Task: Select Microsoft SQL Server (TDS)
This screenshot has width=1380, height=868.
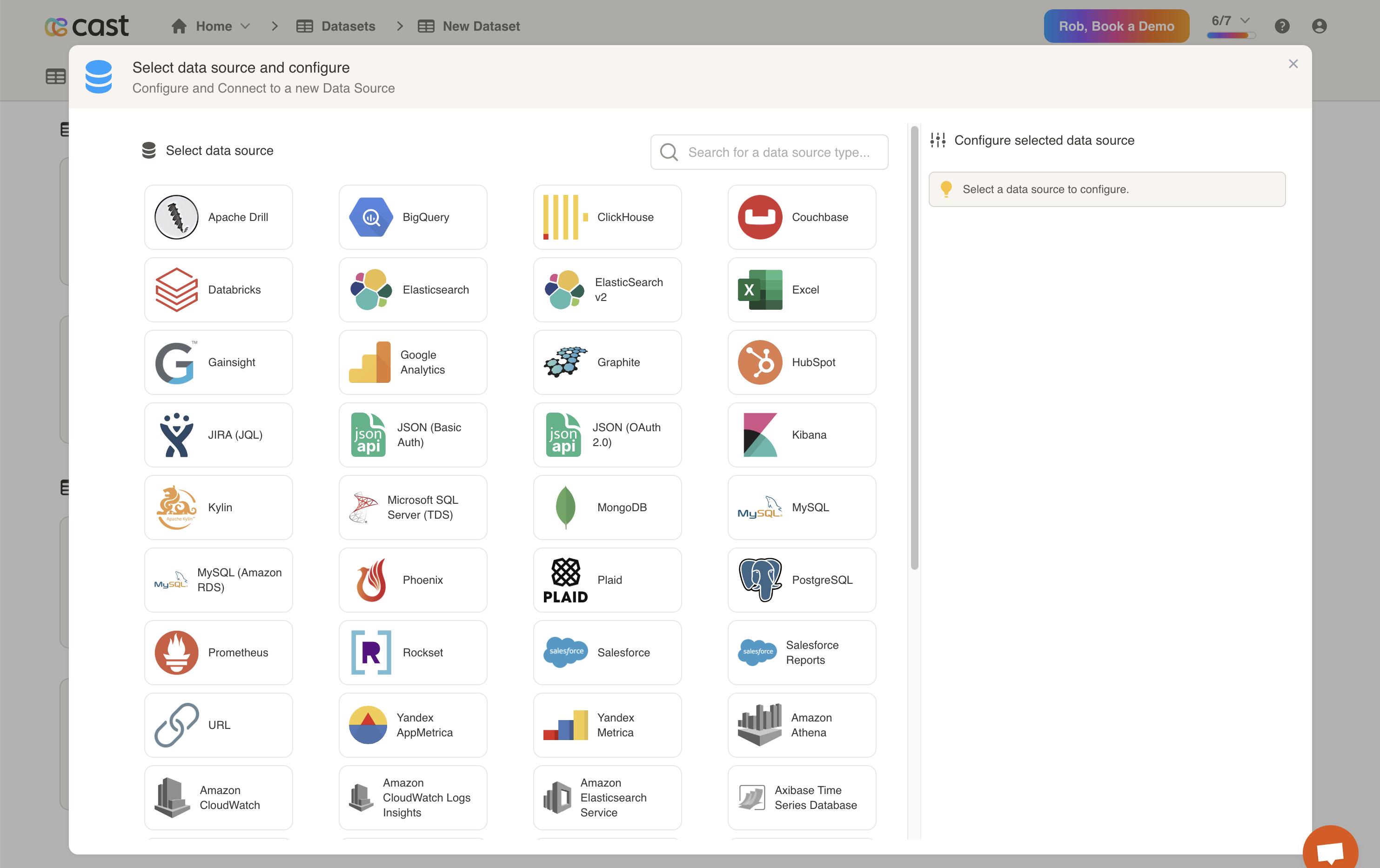Action: click(413, 507)
